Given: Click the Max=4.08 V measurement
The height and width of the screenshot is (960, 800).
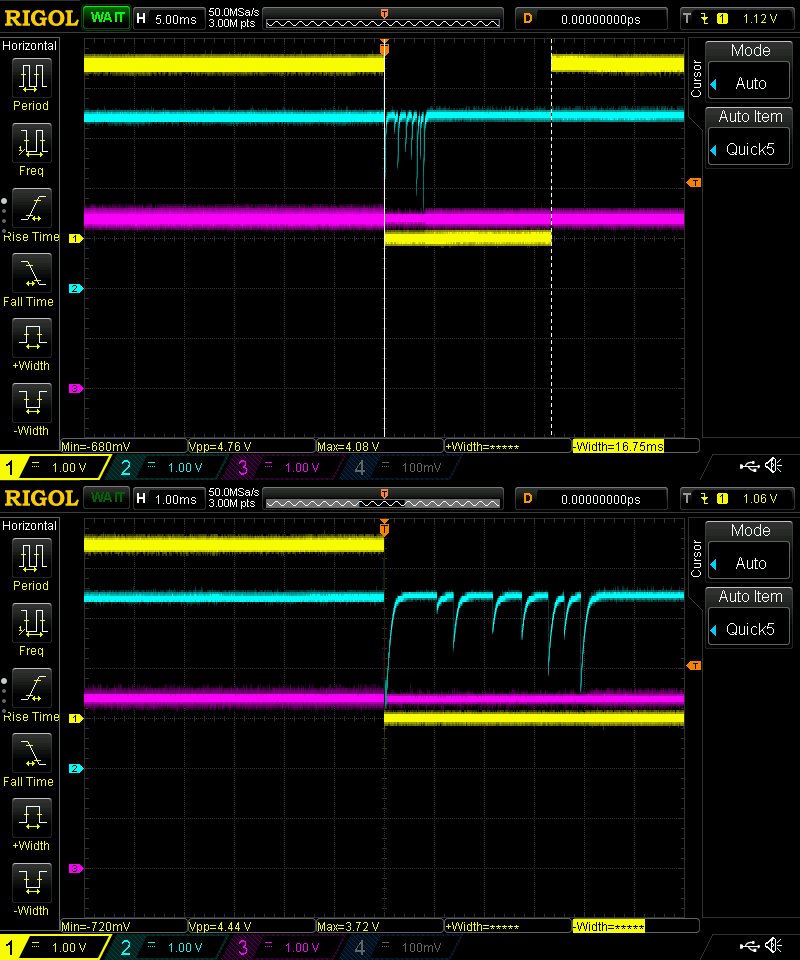Looking at the screenshot, I should click(x=348, y=446).
